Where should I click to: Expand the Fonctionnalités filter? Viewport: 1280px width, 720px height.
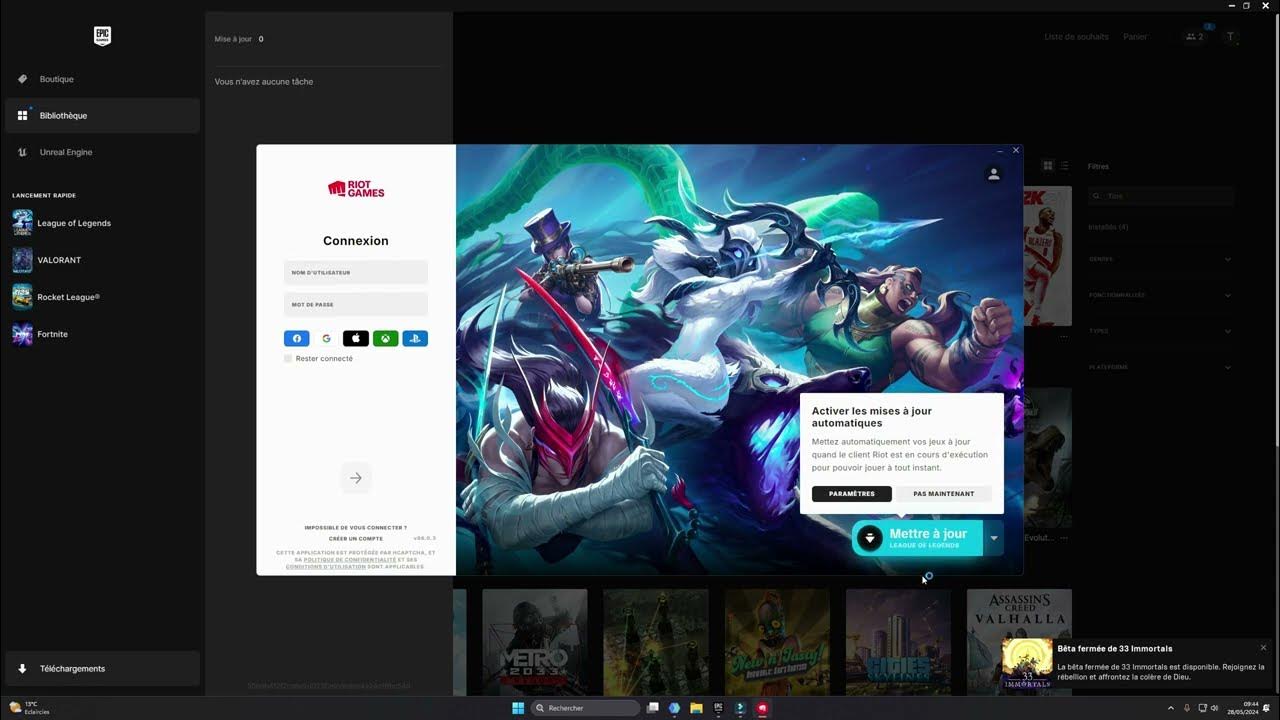[x=1160, y=295]
